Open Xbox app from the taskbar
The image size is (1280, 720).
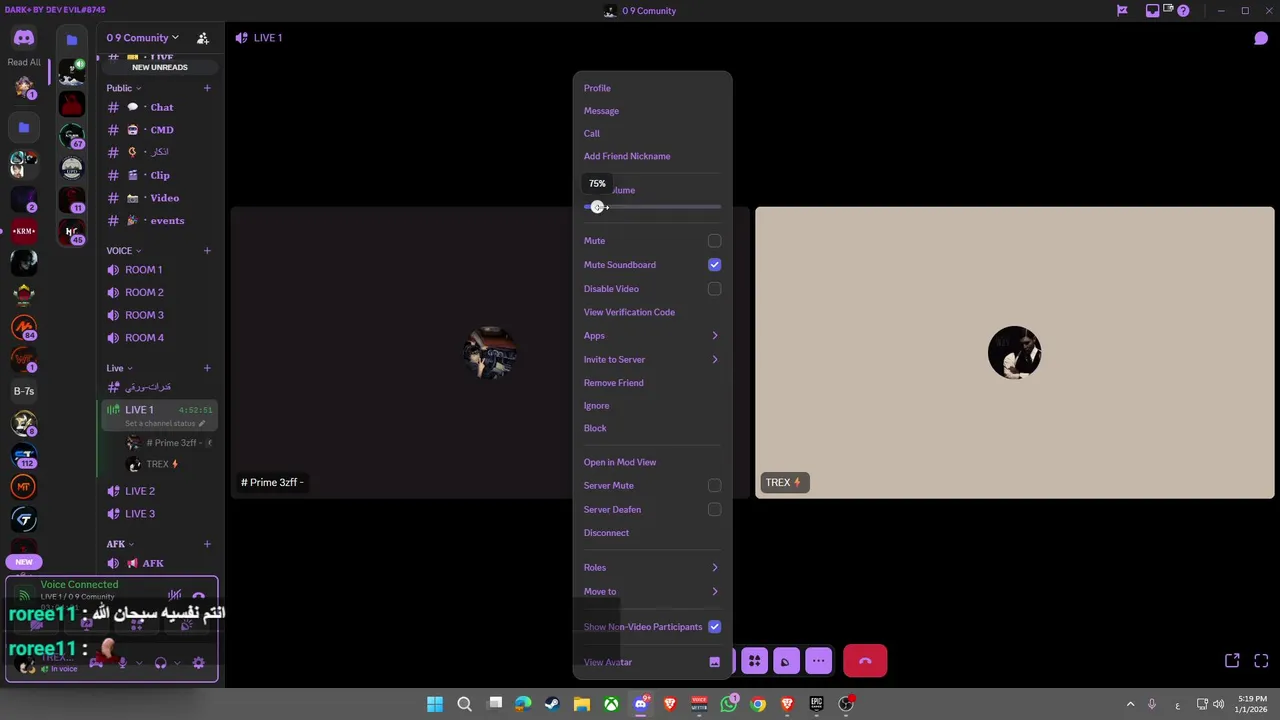click(x=611, y=704)
